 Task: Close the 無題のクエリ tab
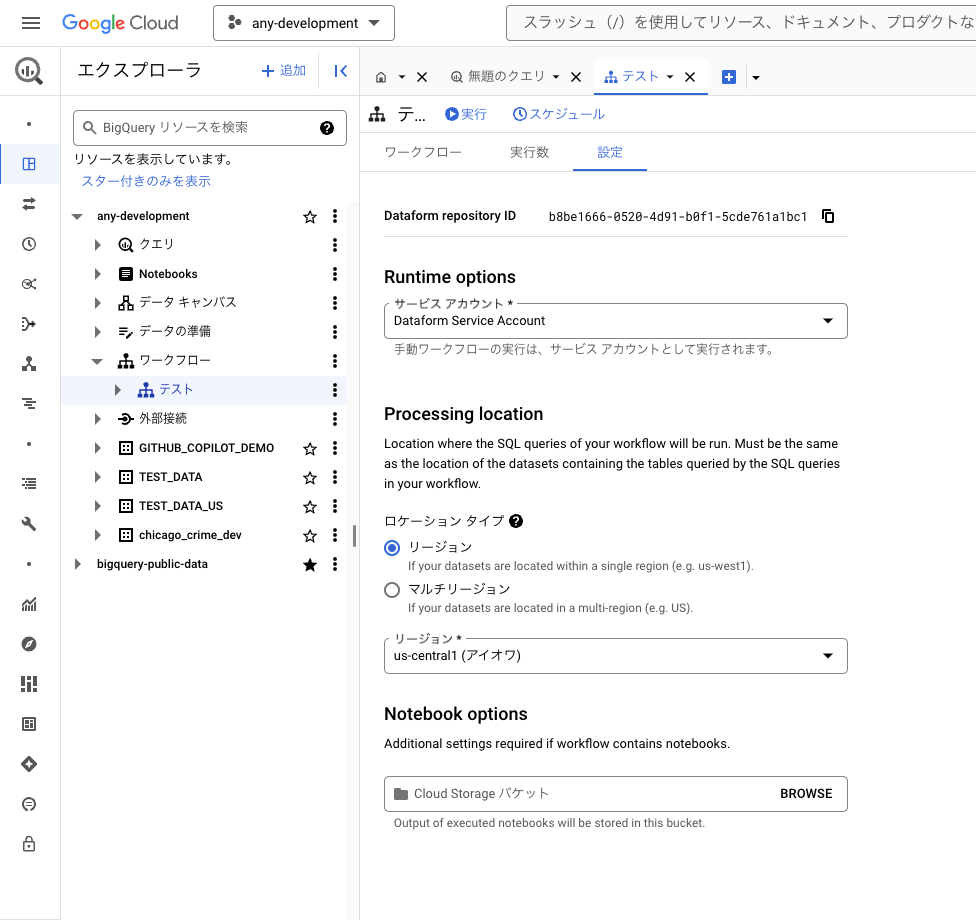pyautogui.click(x=576, y=77)
